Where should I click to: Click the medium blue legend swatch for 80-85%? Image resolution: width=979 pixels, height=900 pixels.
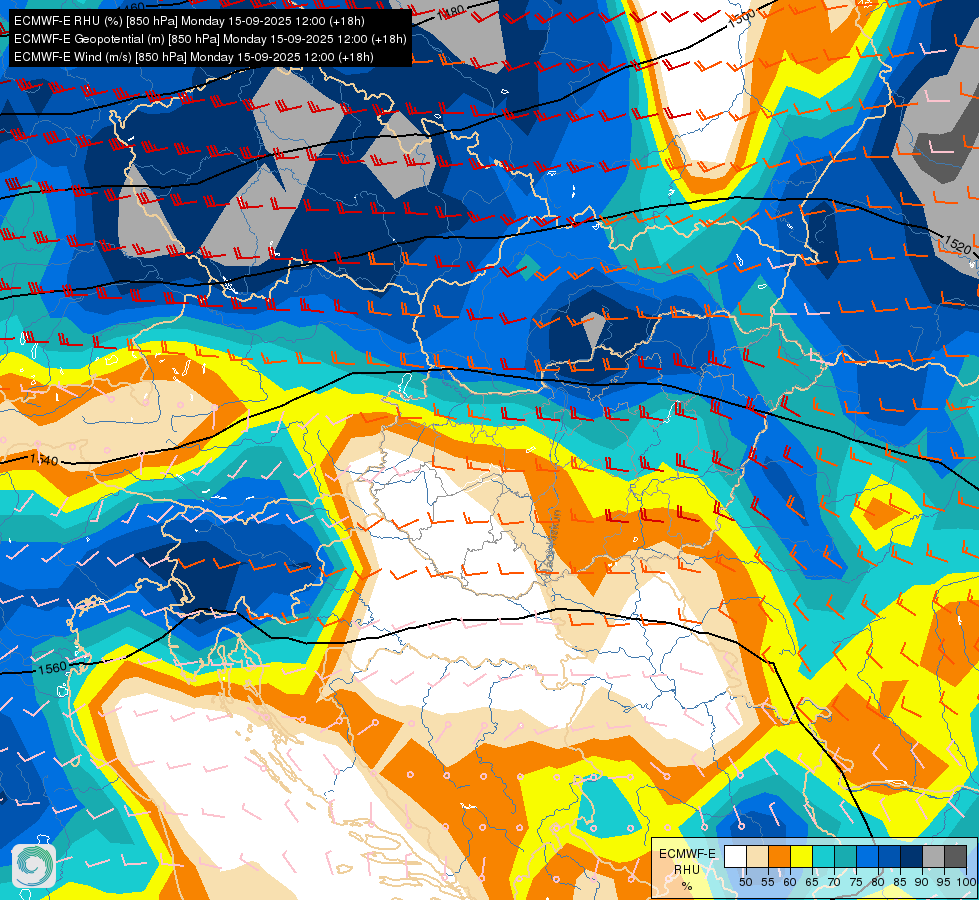click(889, 857)
